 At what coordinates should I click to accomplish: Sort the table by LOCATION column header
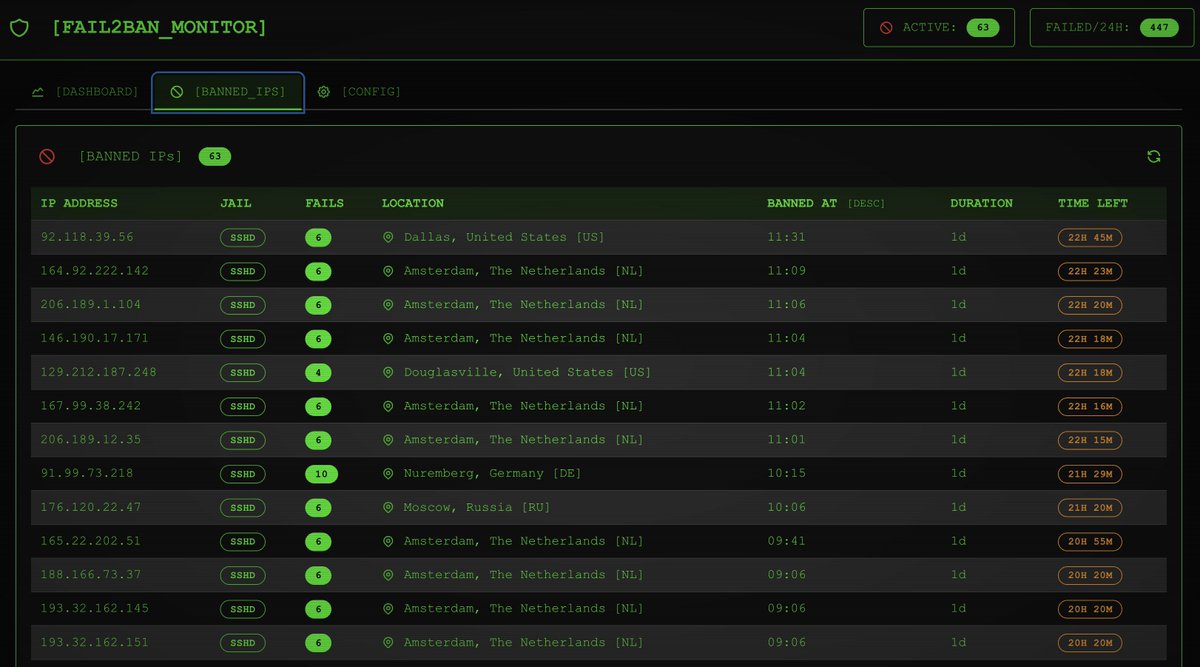click(x=412, y=203)
